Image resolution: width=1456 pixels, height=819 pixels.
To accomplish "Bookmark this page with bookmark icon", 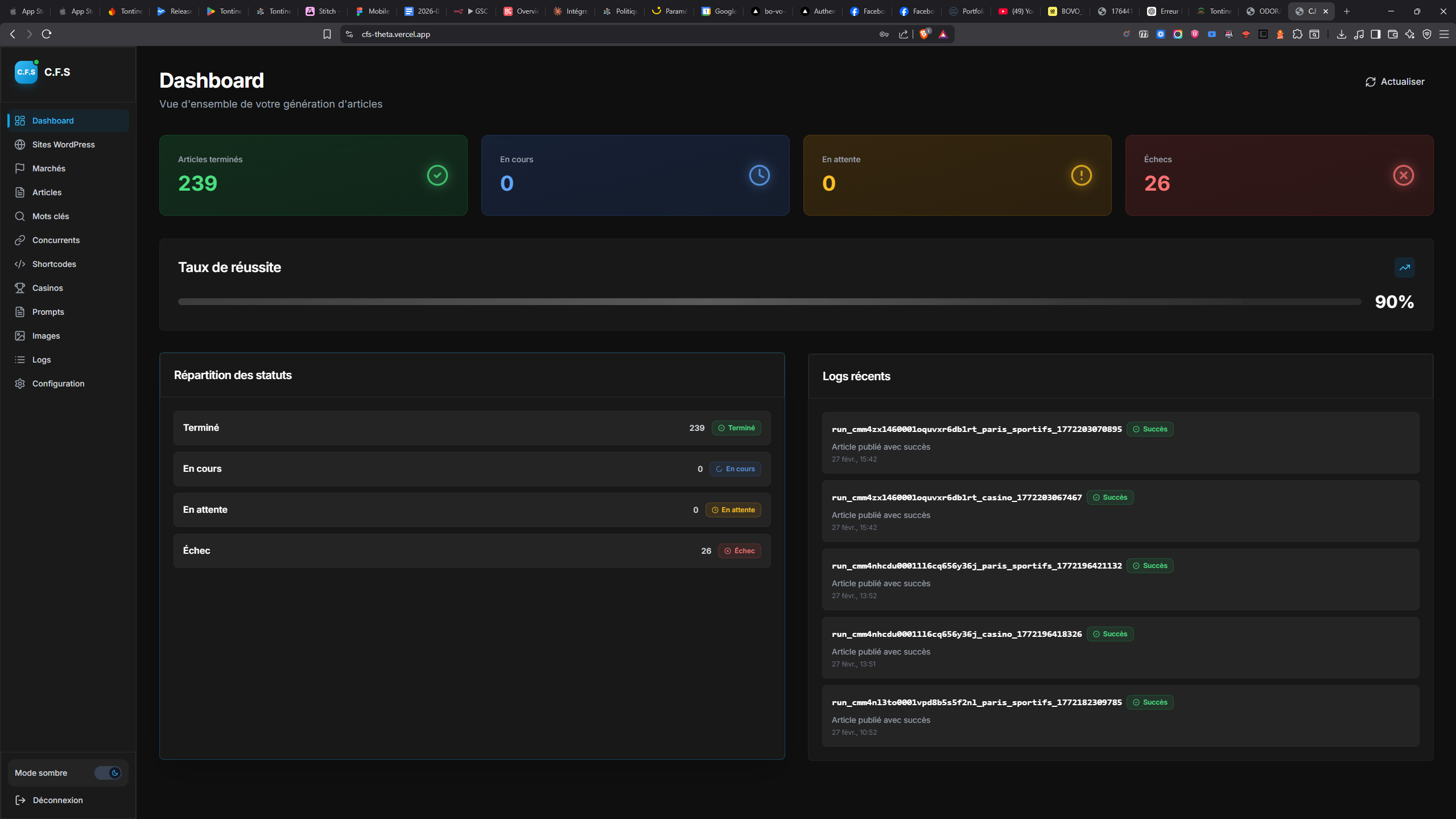I will 327,34.
